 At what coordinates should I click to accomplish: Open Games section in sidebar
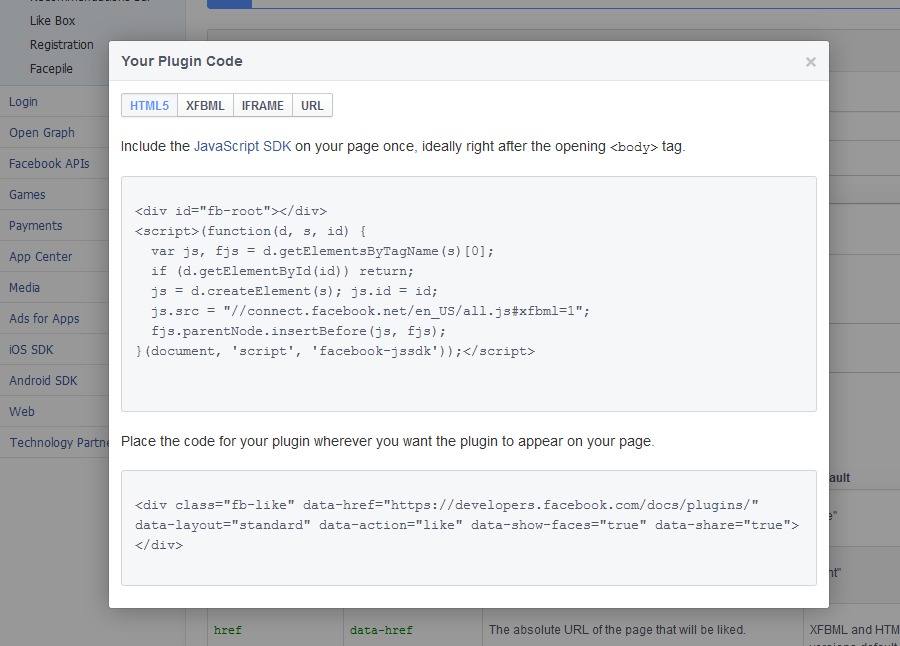click(x=27, y=195)
